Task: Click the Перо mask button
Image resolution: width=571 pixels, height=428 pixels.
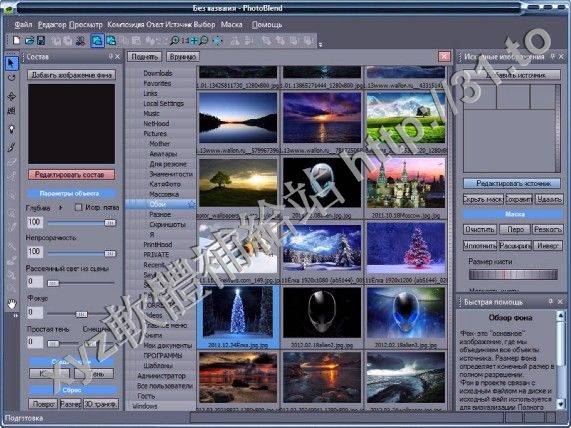Action: 515,229
